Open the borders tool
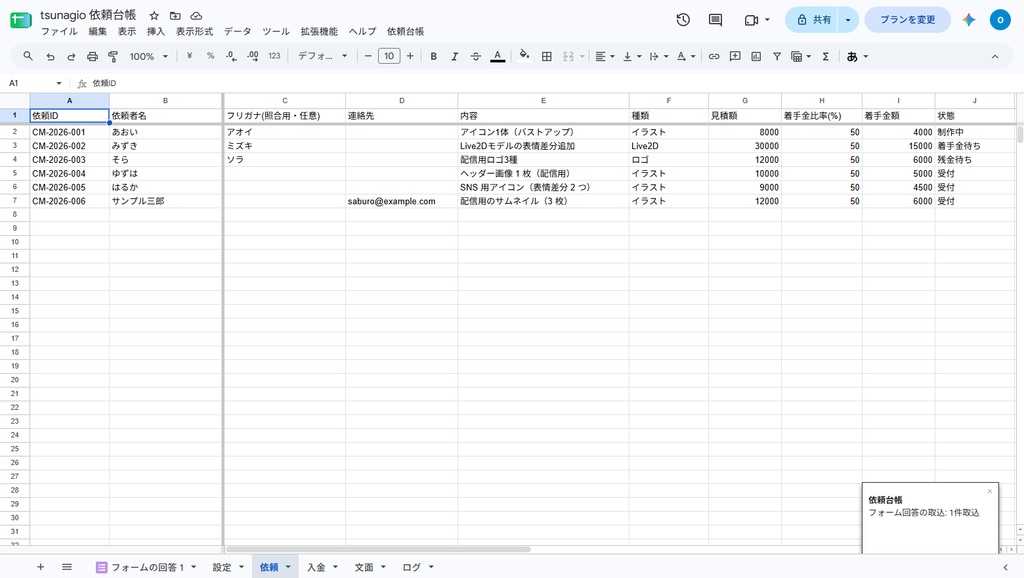Screen dimensions: 1024x578 547,57
